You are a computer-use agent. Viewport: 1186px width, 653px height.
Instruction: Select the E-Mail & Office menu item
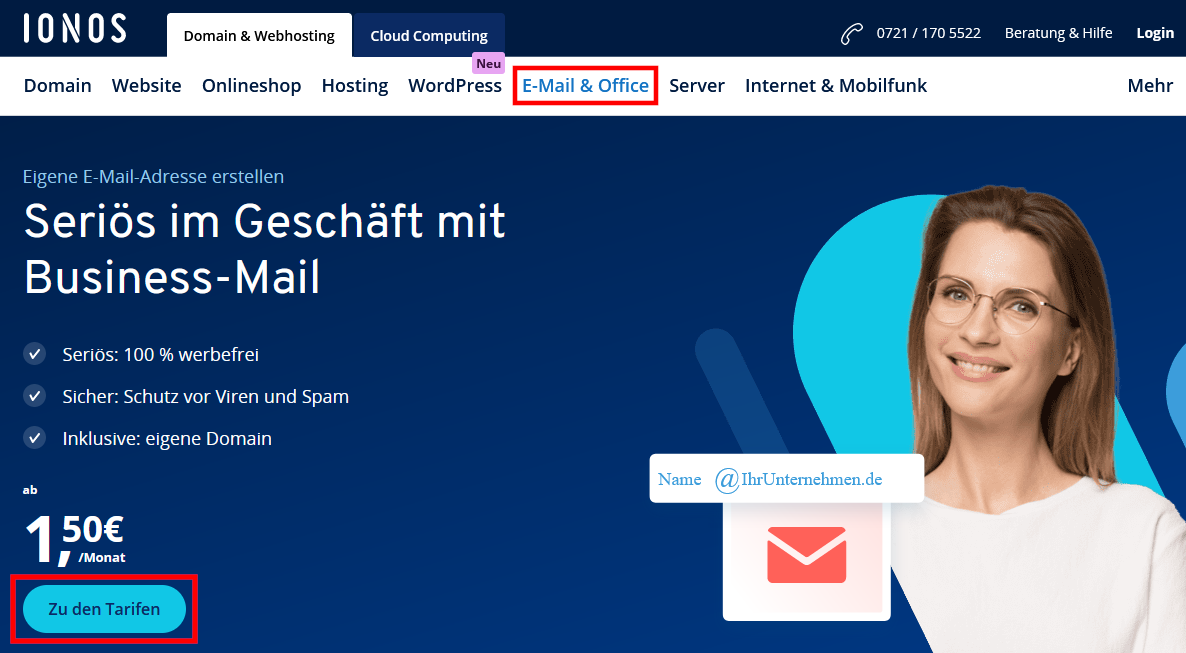[585, 86]
